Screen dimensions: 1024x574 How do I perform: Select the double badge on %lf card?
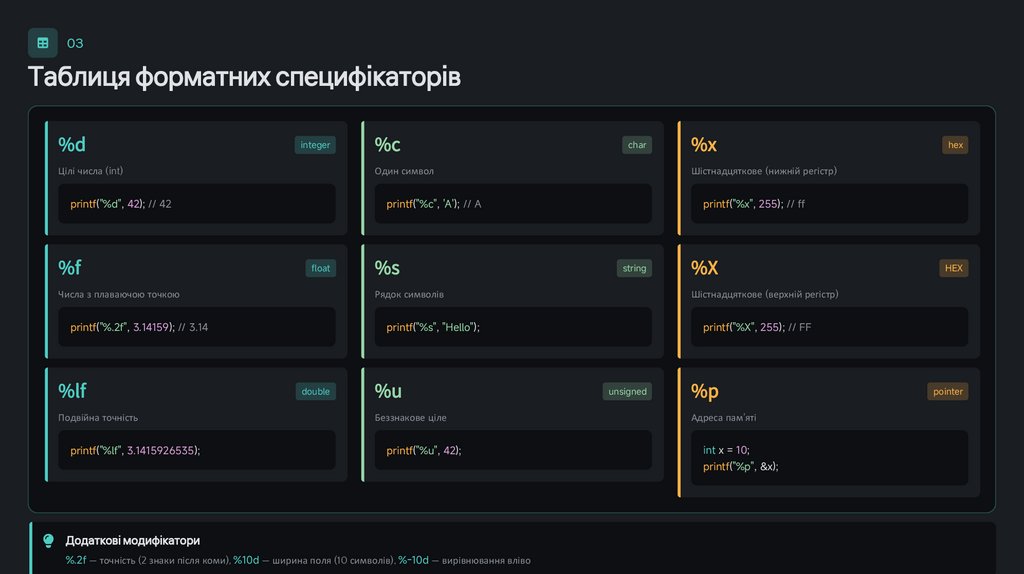click(x=315, y=391)
